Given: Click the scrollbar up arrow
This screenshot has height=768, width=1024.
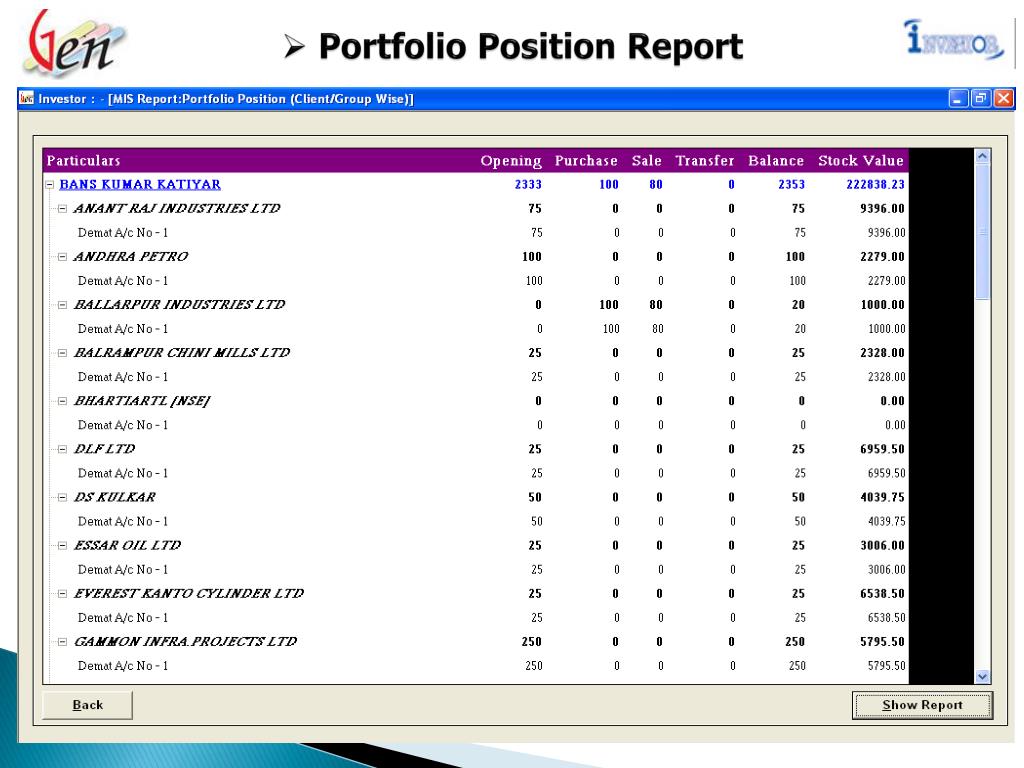Looking at the screenshot, I should tap(982, 156).
